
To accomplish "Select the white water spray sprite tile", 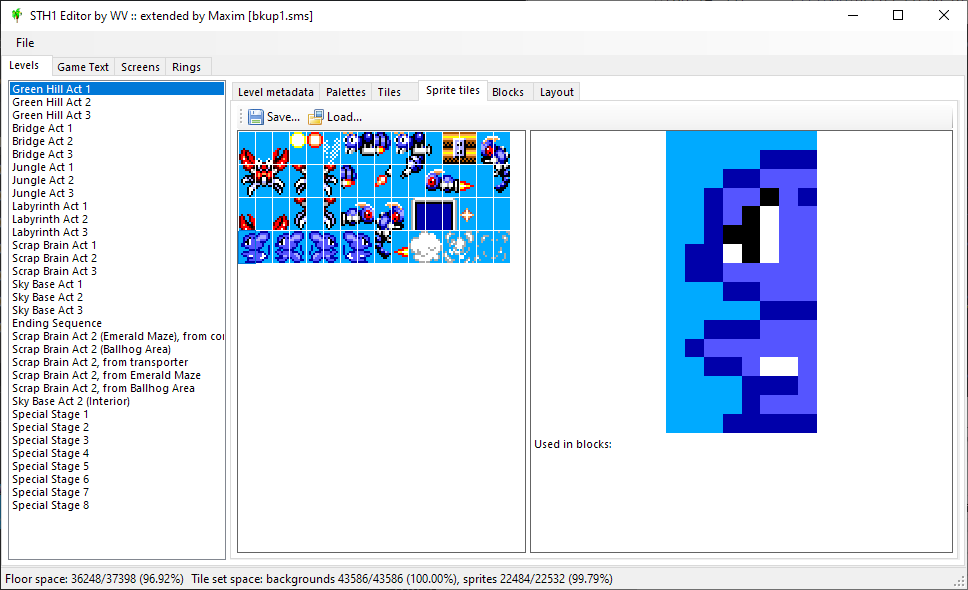I will pos(332,148).
